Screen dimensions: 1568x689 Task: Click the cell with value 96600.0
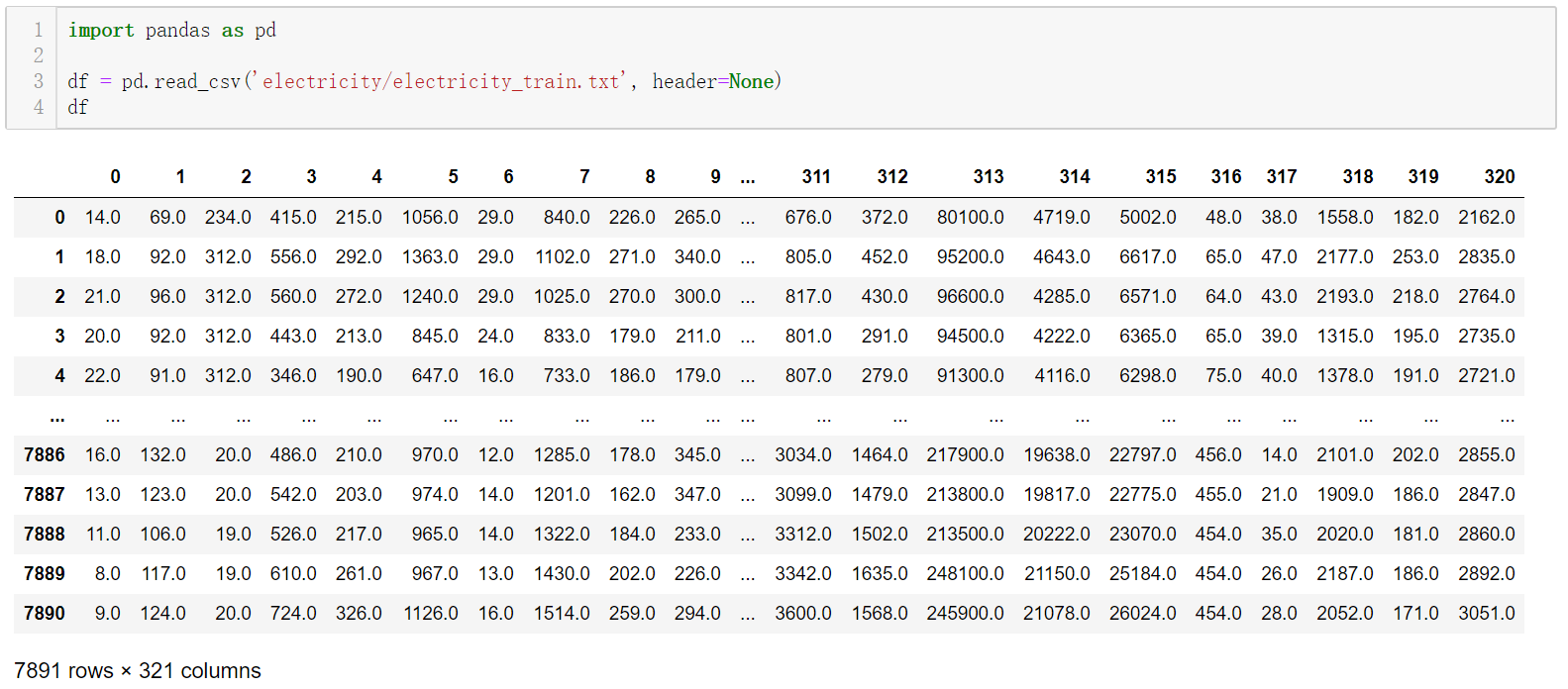point(971,296)
